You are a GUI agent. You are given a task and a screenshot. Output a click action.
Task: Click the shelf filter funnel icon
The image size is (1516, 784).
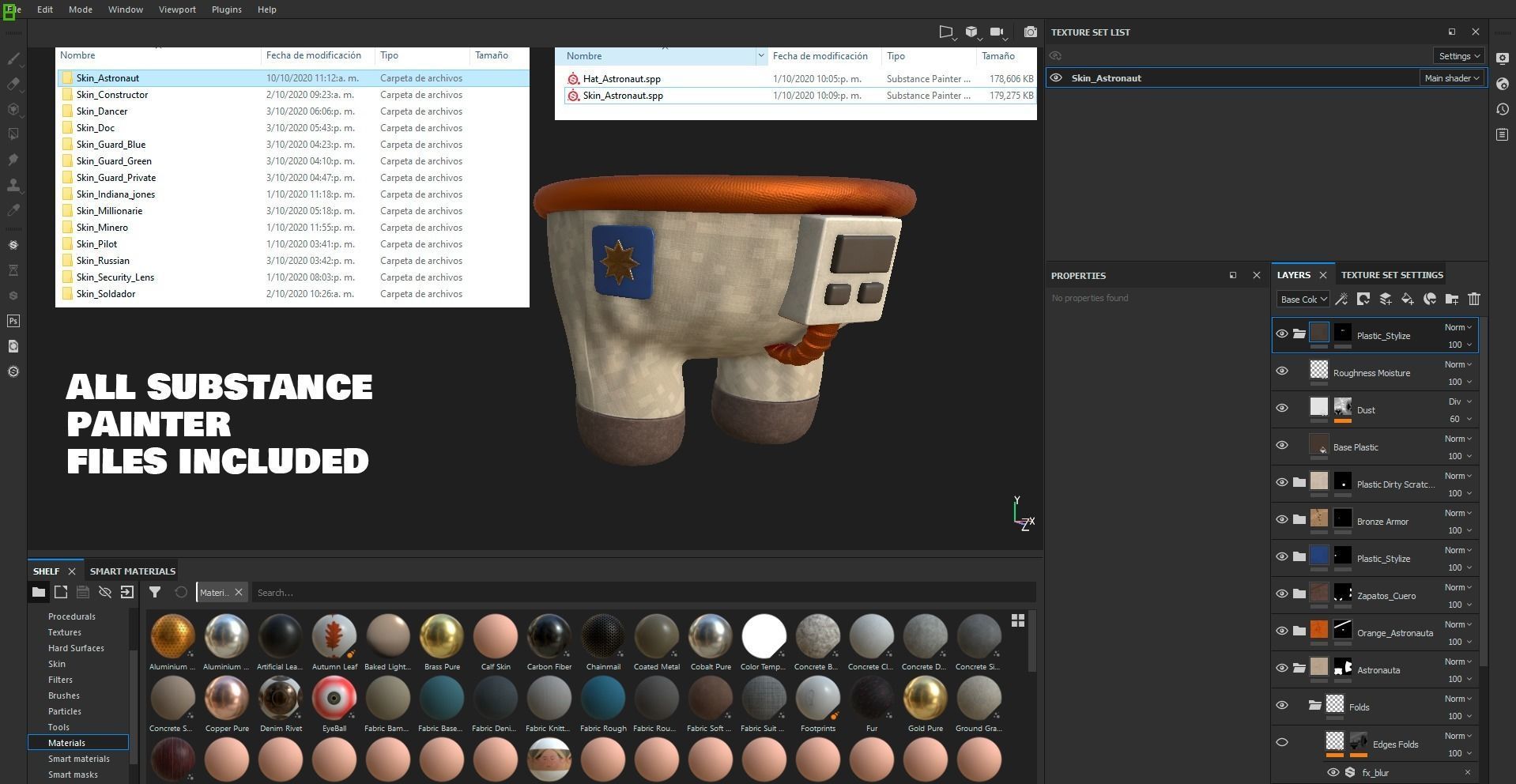pyautogui.click(x=155, y=592)
